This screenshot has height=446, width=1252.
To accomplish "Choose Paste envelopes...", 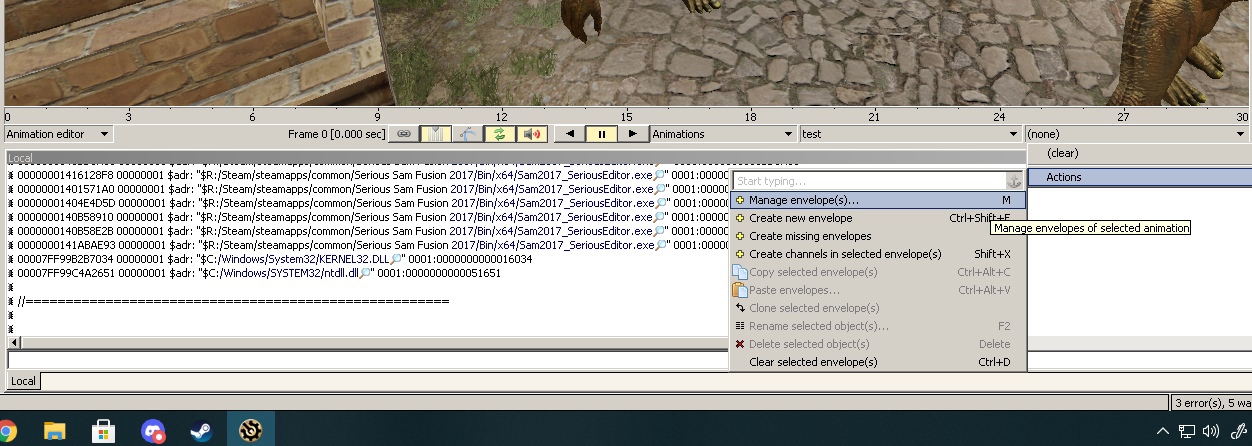I will coord(878,290).
